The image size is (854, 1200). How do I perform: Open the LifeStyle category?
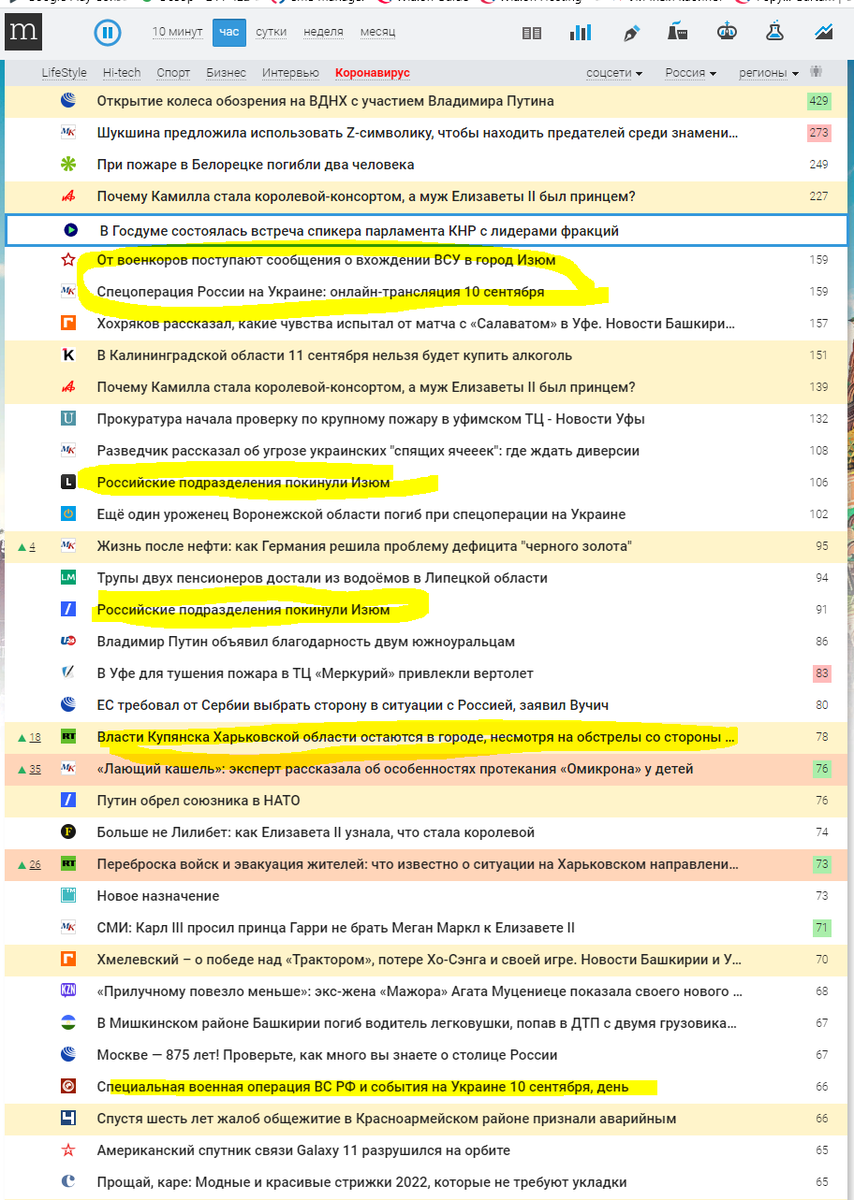64,73
